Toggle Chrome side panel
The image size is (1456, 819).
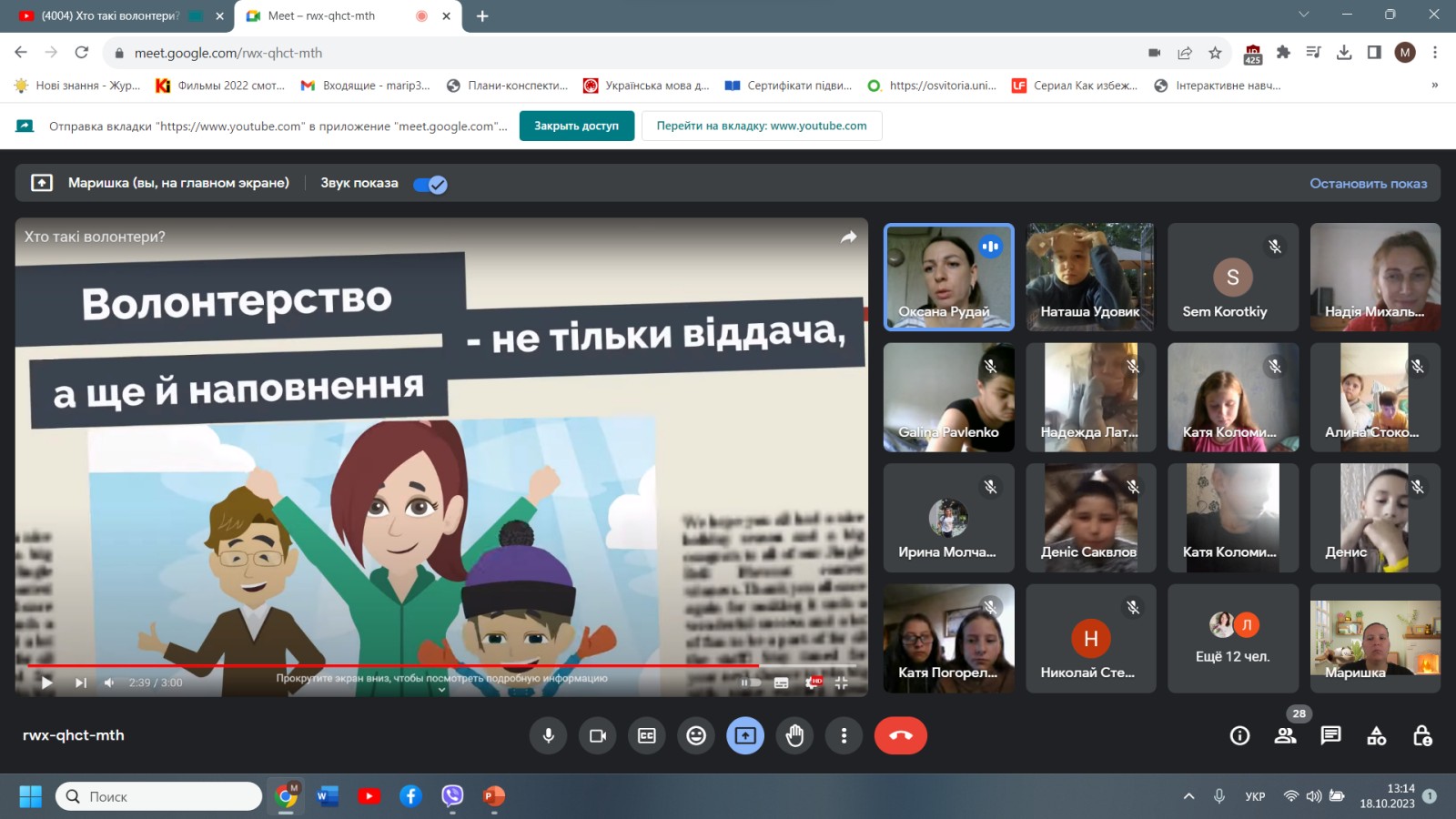(x=1374, y=53)
